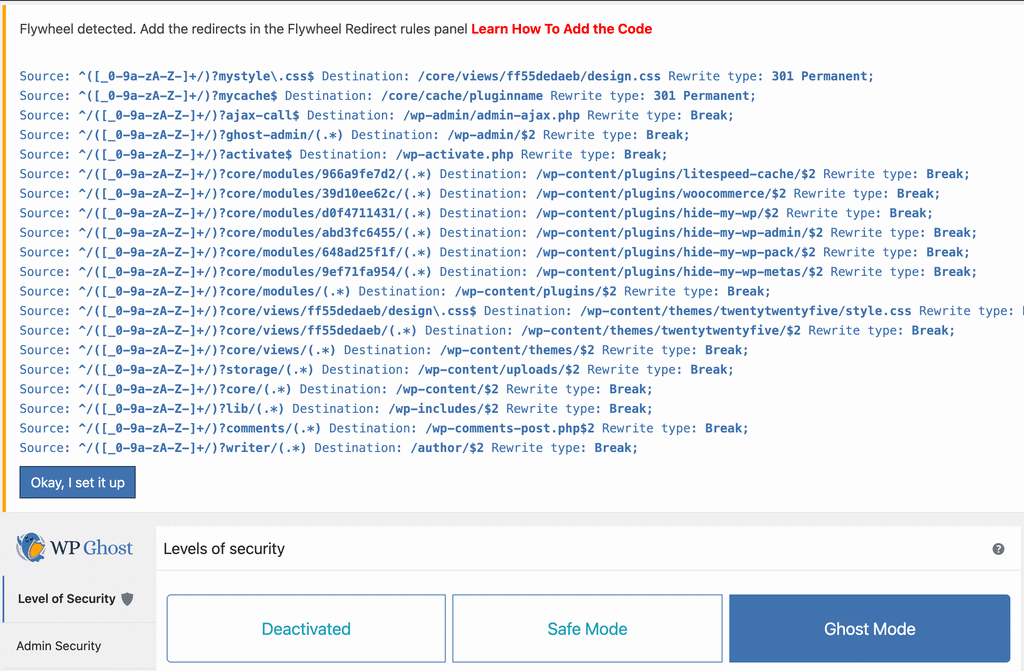Select the Safe Mode security level
The width and height of the screenshot is (1024, 671).
(x=587, y=629)
